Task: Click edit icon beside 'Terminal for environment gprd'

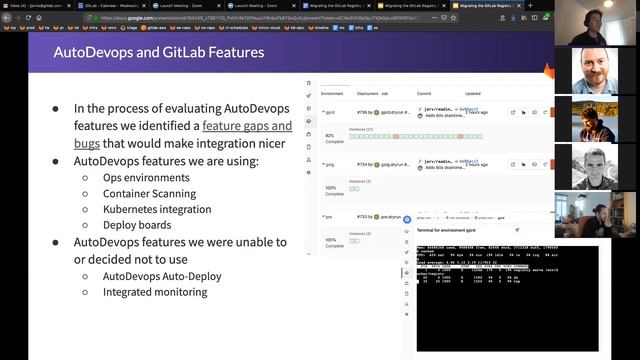Action: (x=517, y=230)
